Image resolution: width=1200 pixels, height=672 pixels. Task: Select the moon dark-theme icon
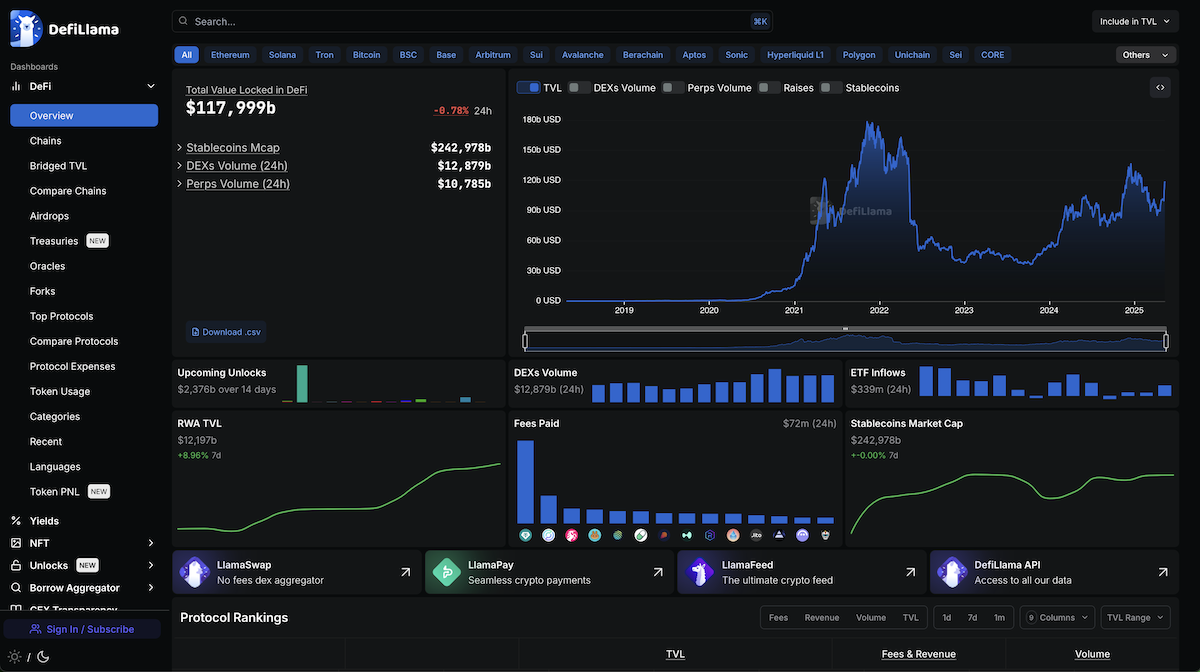[43, 657]
